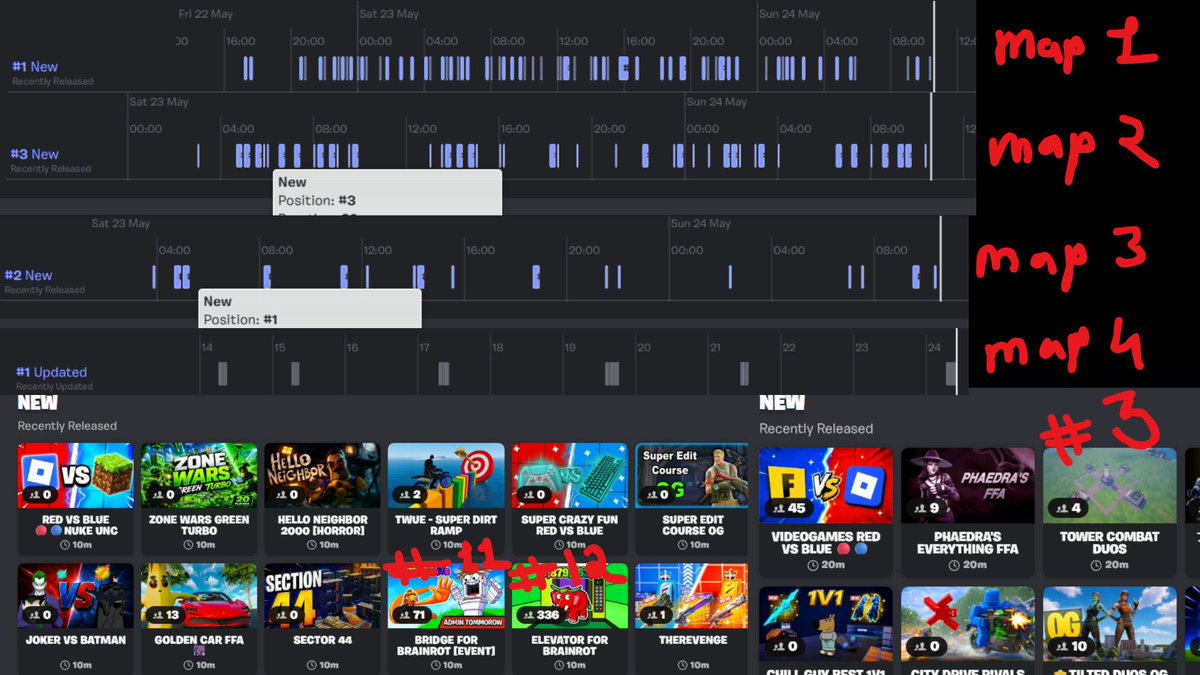Image resolution: width=1200 pixels, height=675 pixels.
Task: Open the CHILL GUY 1V1 thumbnail
Action: pyautogui.click(x=826, y=624)
